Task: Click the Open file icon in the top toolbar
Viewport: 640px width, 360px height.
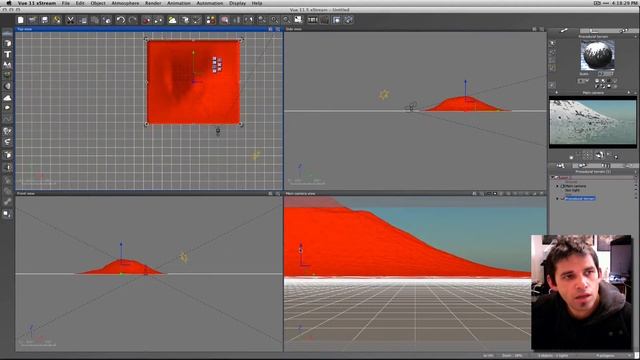Action: click(32, 20)
